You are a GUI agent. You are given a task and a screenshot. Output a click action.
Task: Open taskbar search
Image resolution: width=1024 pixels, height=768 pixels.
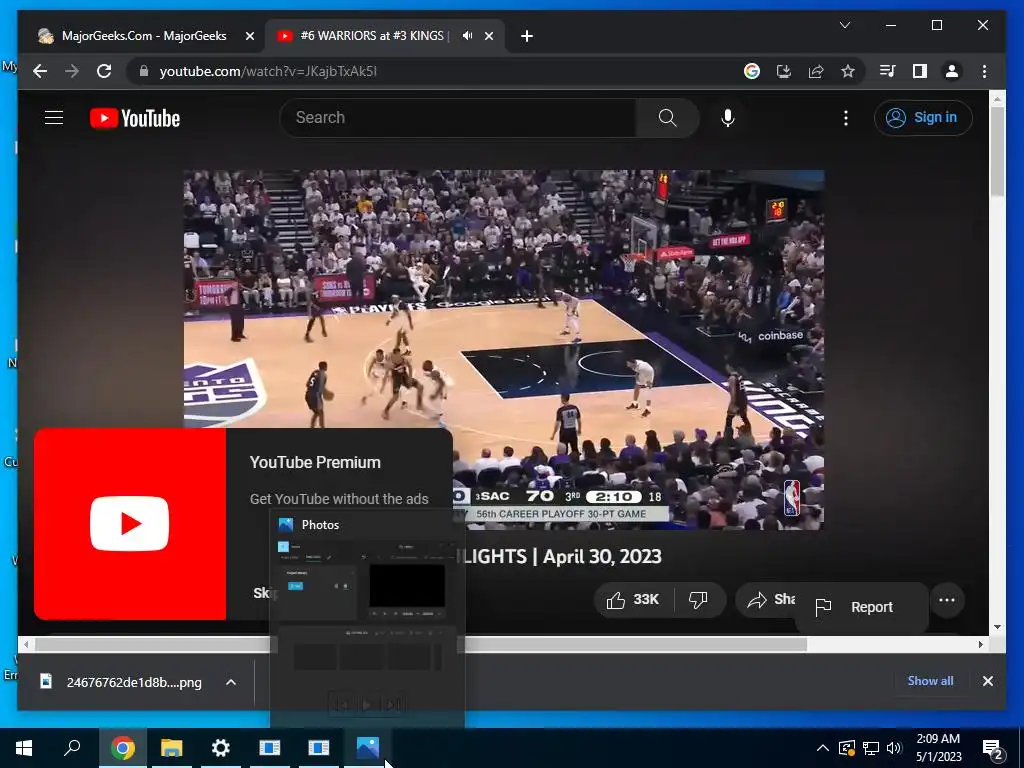click(x=72, y=748)
